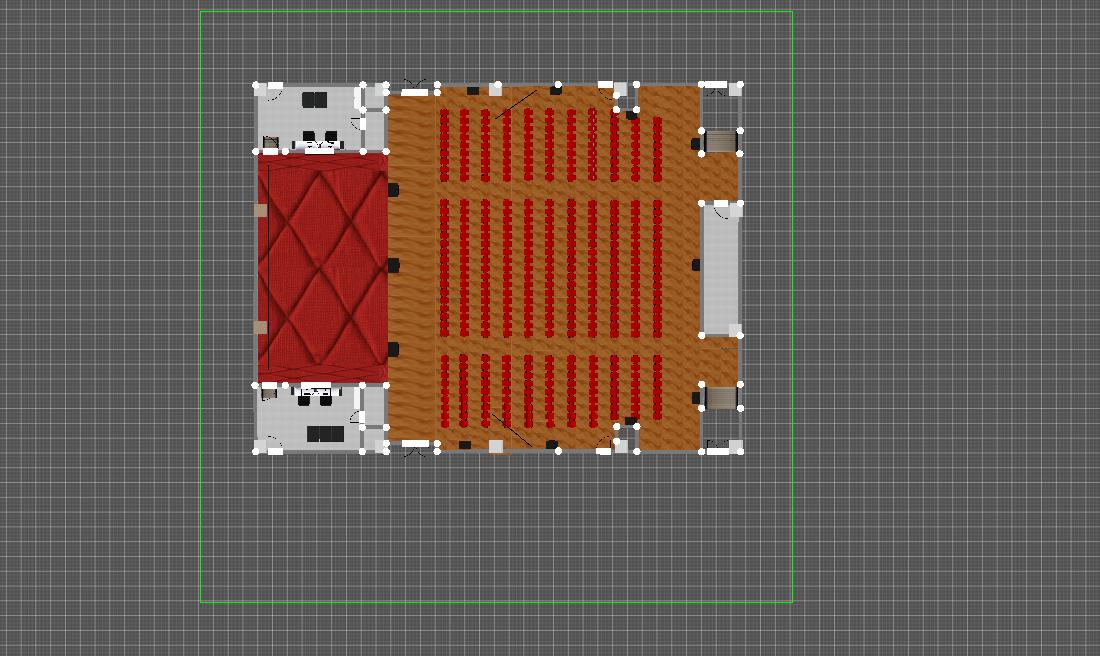Select the red quilted stage floor
The height and width of the screenshot is (656, 1100).
pos(322,267)
